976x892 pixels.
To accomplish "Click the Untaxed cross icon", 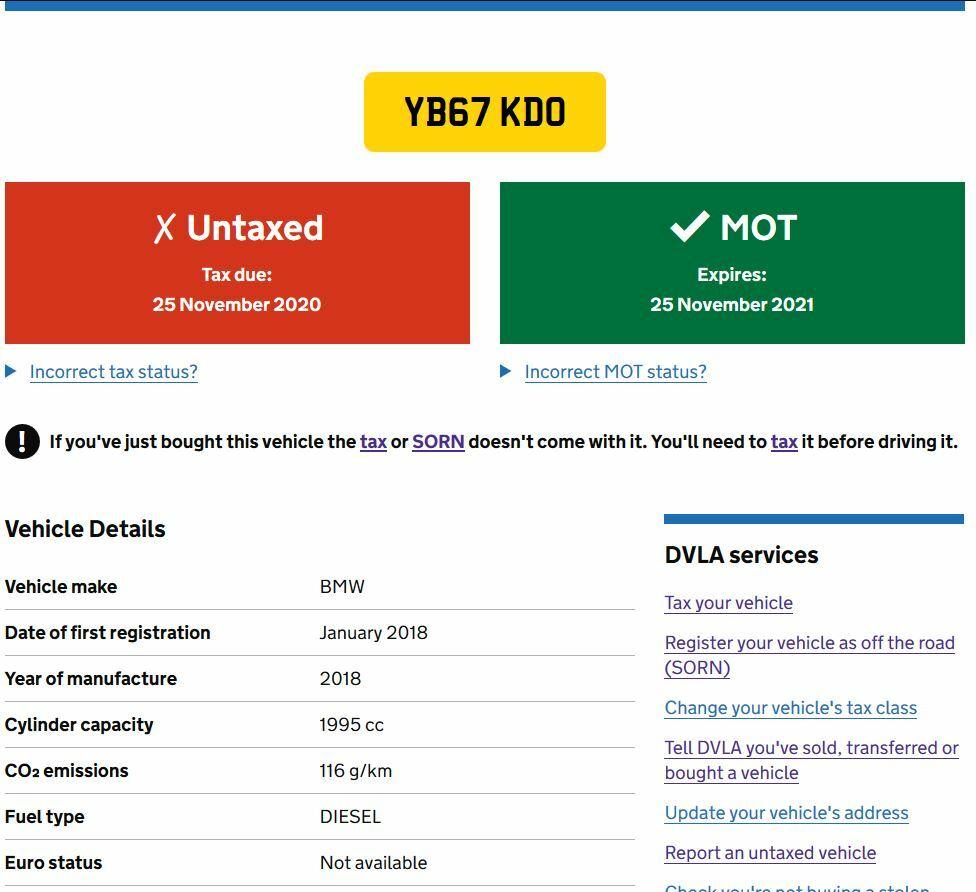I will tap(164, 228).
